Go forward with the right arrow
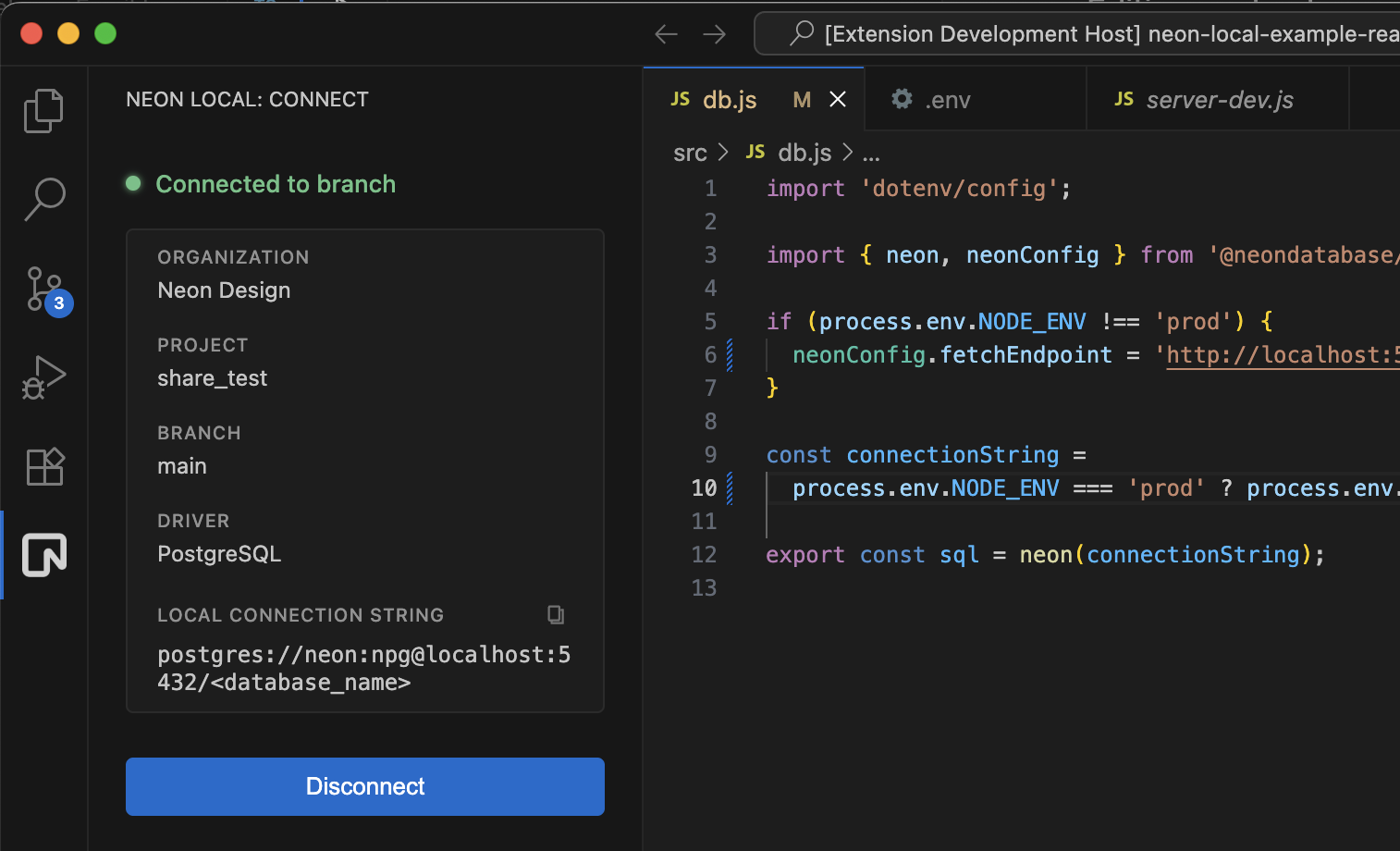 tap(715, 35)
